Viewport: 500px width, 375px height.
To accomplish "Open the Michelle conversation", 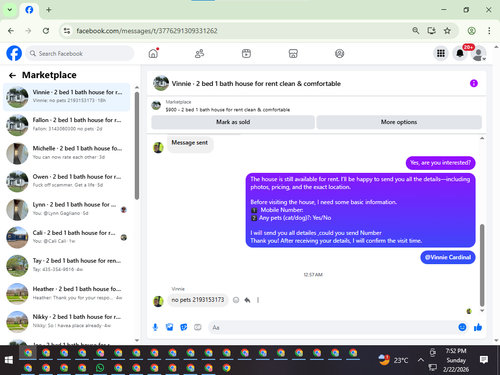I will (x=67, y=153).
